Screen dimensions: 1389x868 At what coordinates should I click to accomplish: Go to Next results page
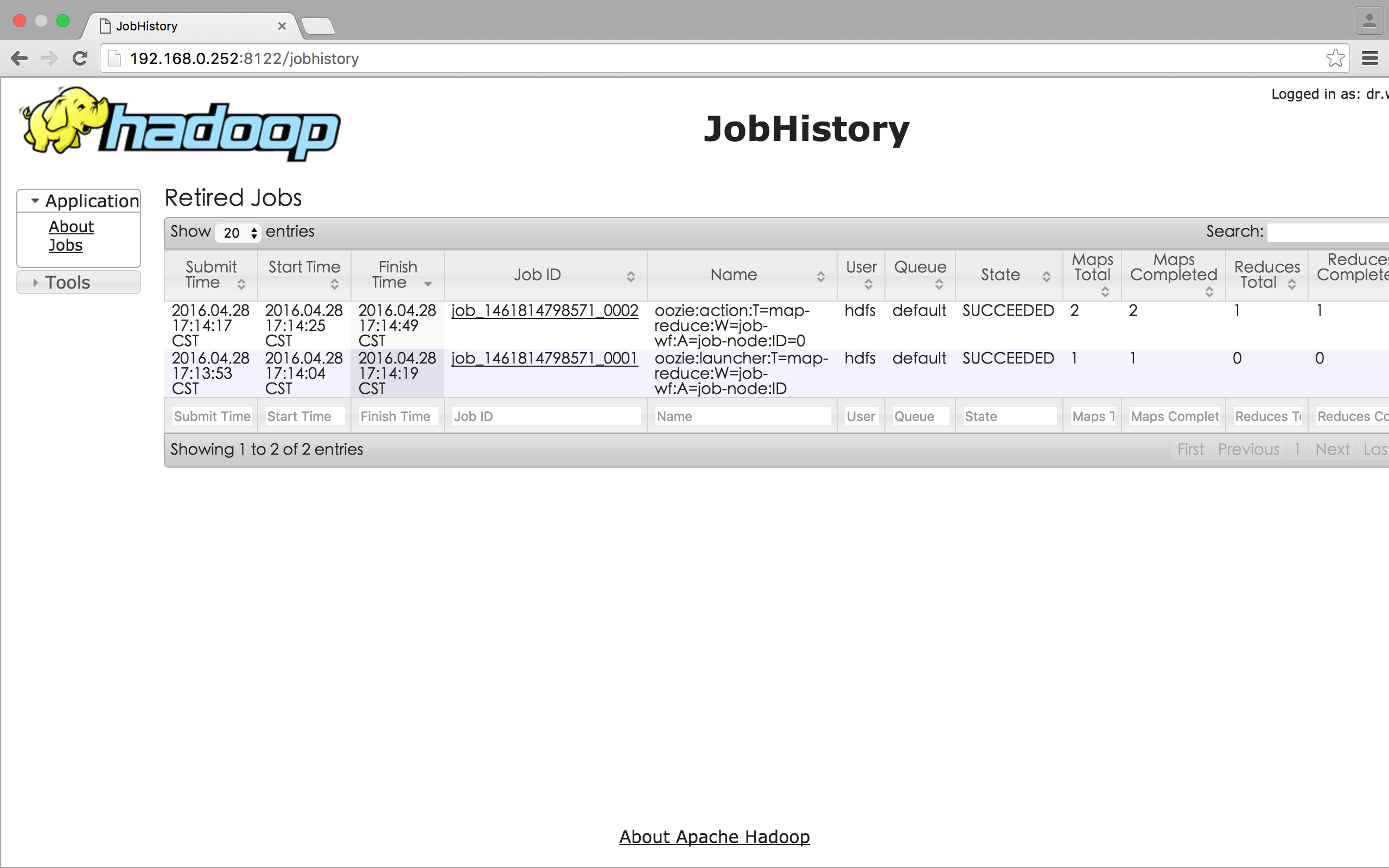[x=1331, y=449]
